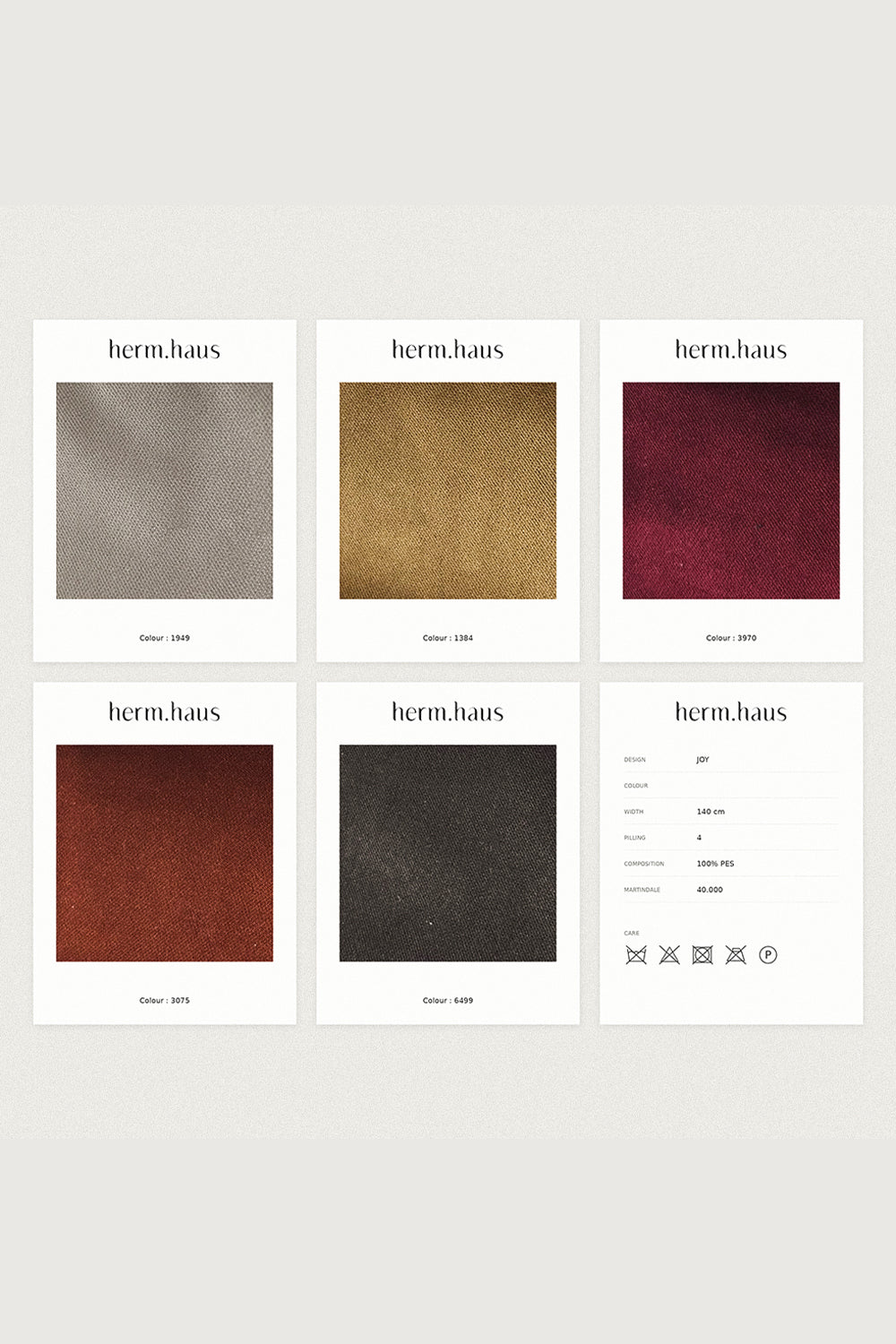Click herm.haus logo on grey swatch card

point(165,349)
